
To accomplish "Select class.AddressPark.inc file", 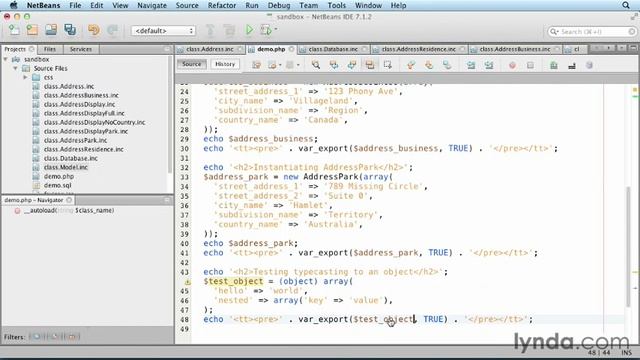I will click(75, 140).
